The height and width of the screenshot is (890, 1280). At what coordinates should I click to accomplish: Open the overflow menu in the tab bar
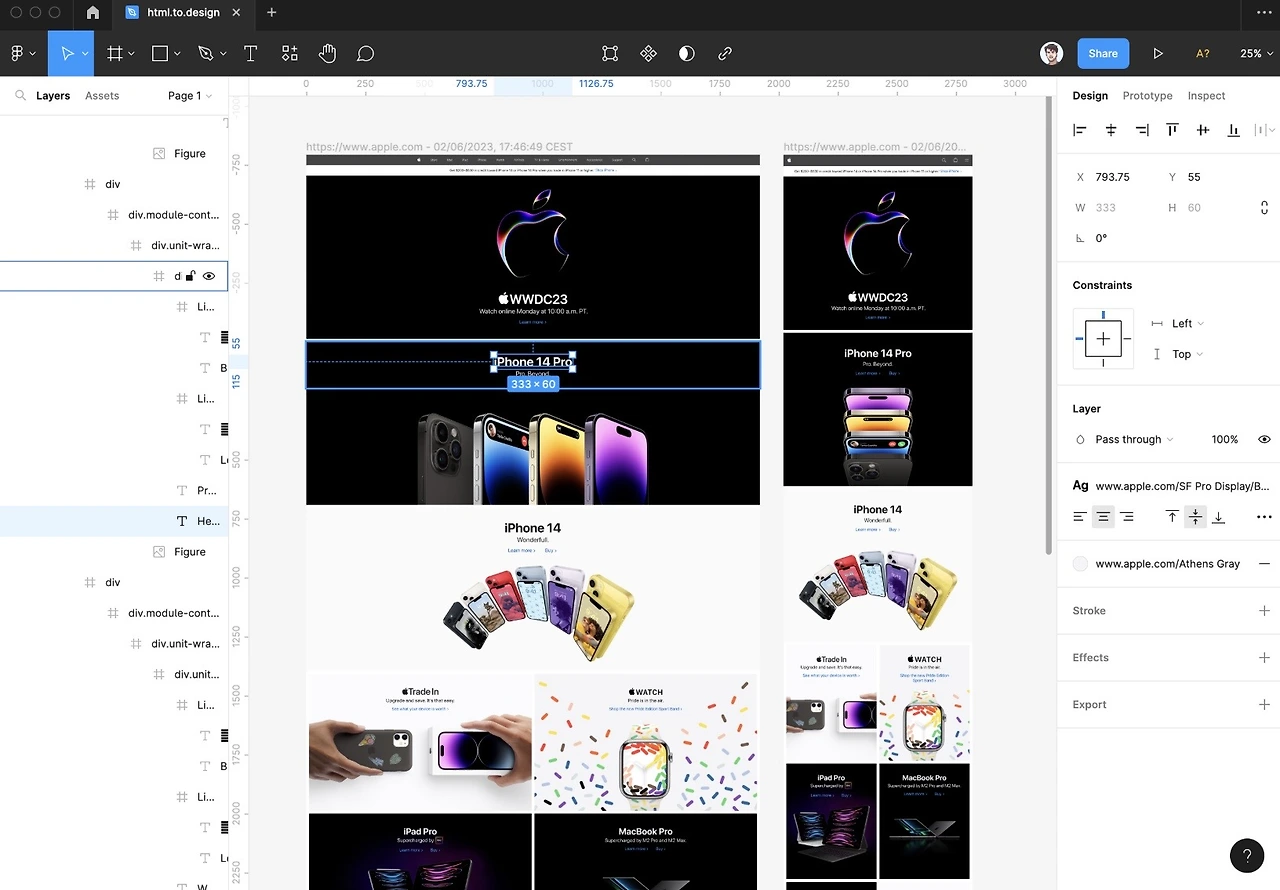pyautogui.click(x=1263, y=13)
